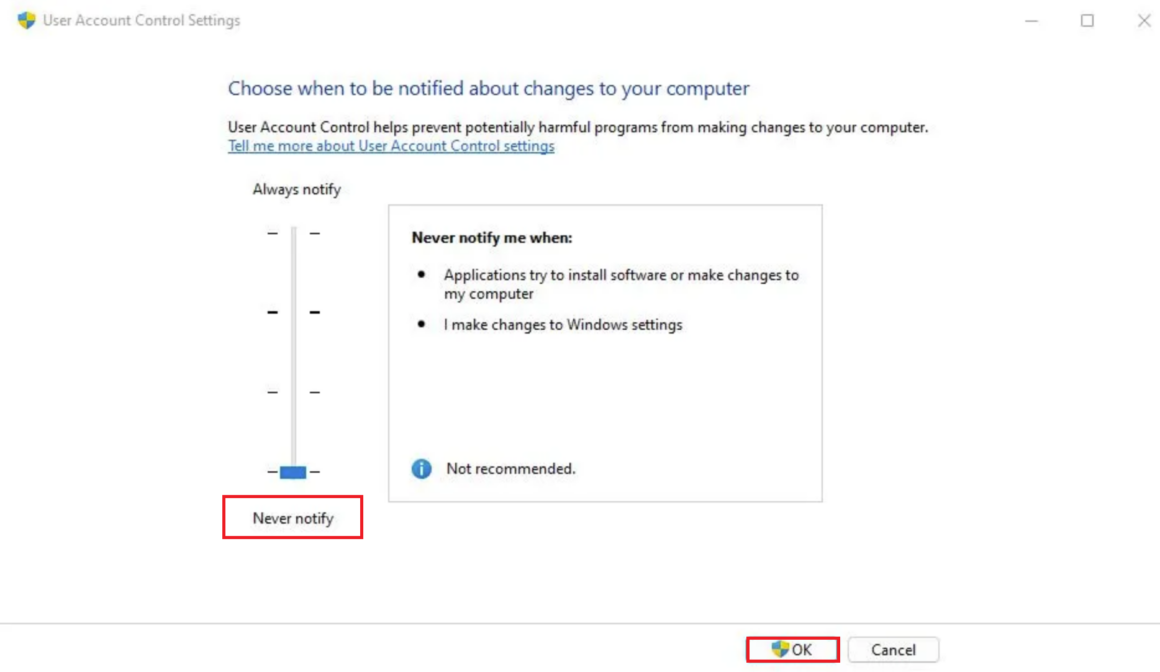Click the Always notify label above the slider
This screenshot has width=1160, height=672.
click(x=296, y=189)
